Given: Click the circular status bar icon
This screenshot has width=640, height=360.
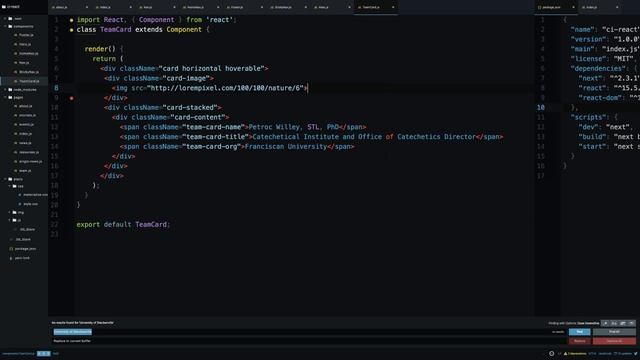Looking at the screenshot, I should [551, 353].
